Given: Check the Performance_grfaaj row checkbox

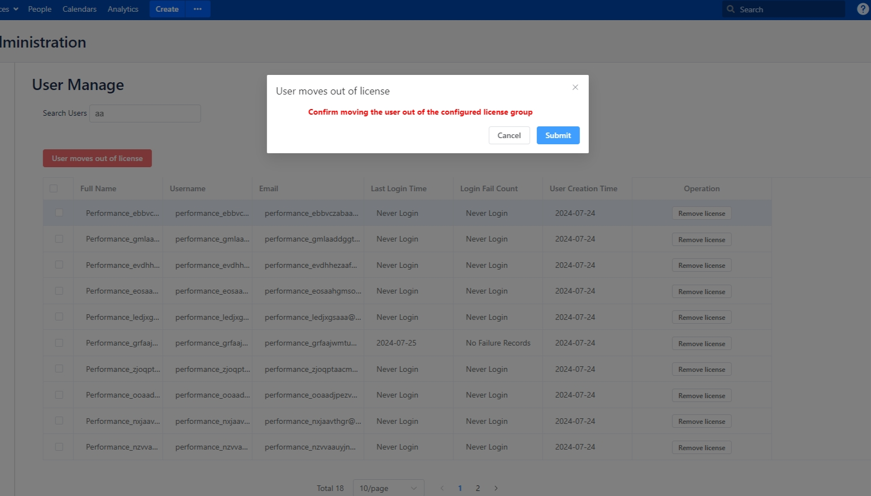Looking at the screenshot, I should click(x=59, y=343).
